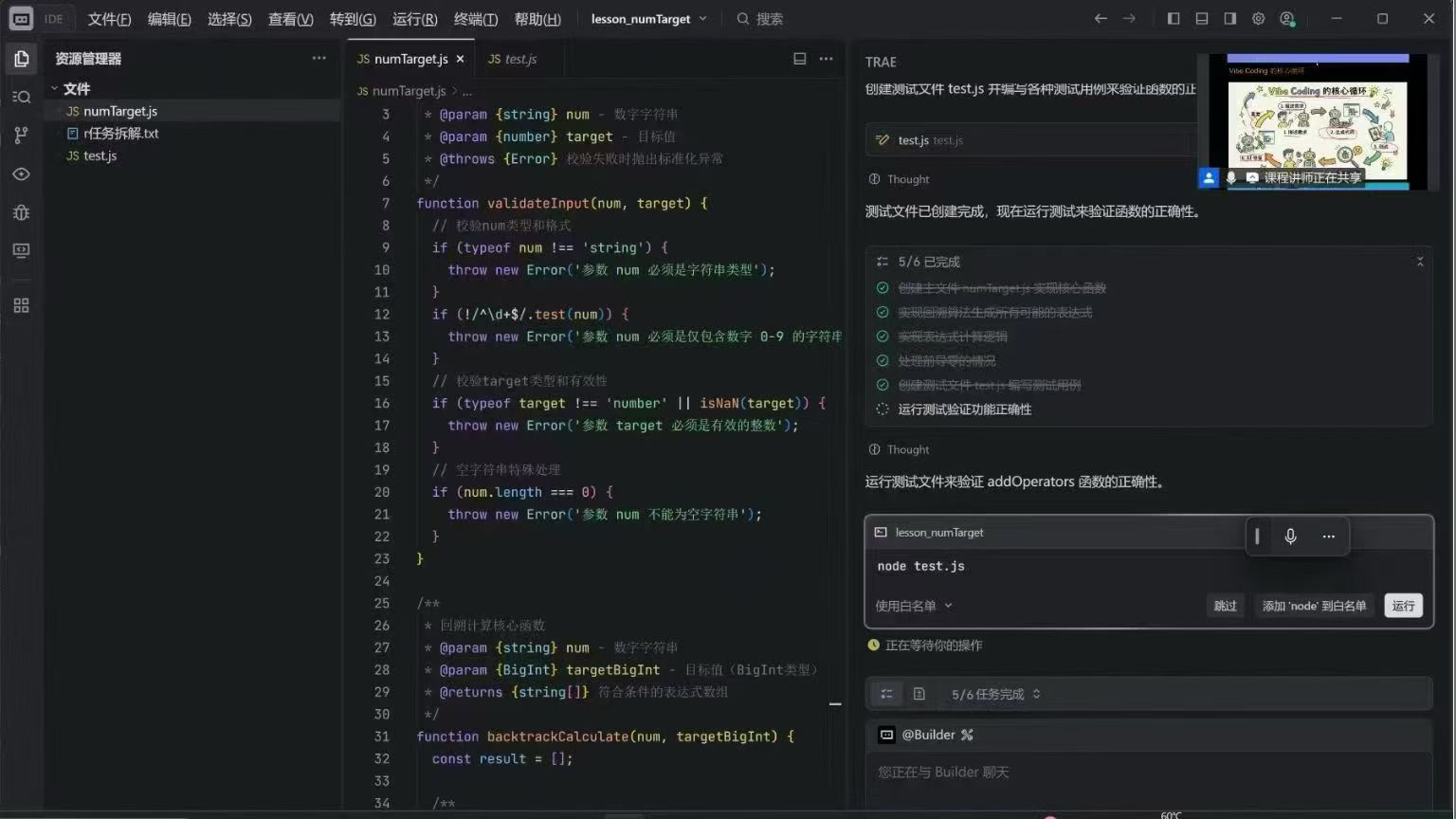The width and height of the screenshot is (1456, 819).
Task: Switch to the test.js editor tab
Action: (x=512, y=59)
